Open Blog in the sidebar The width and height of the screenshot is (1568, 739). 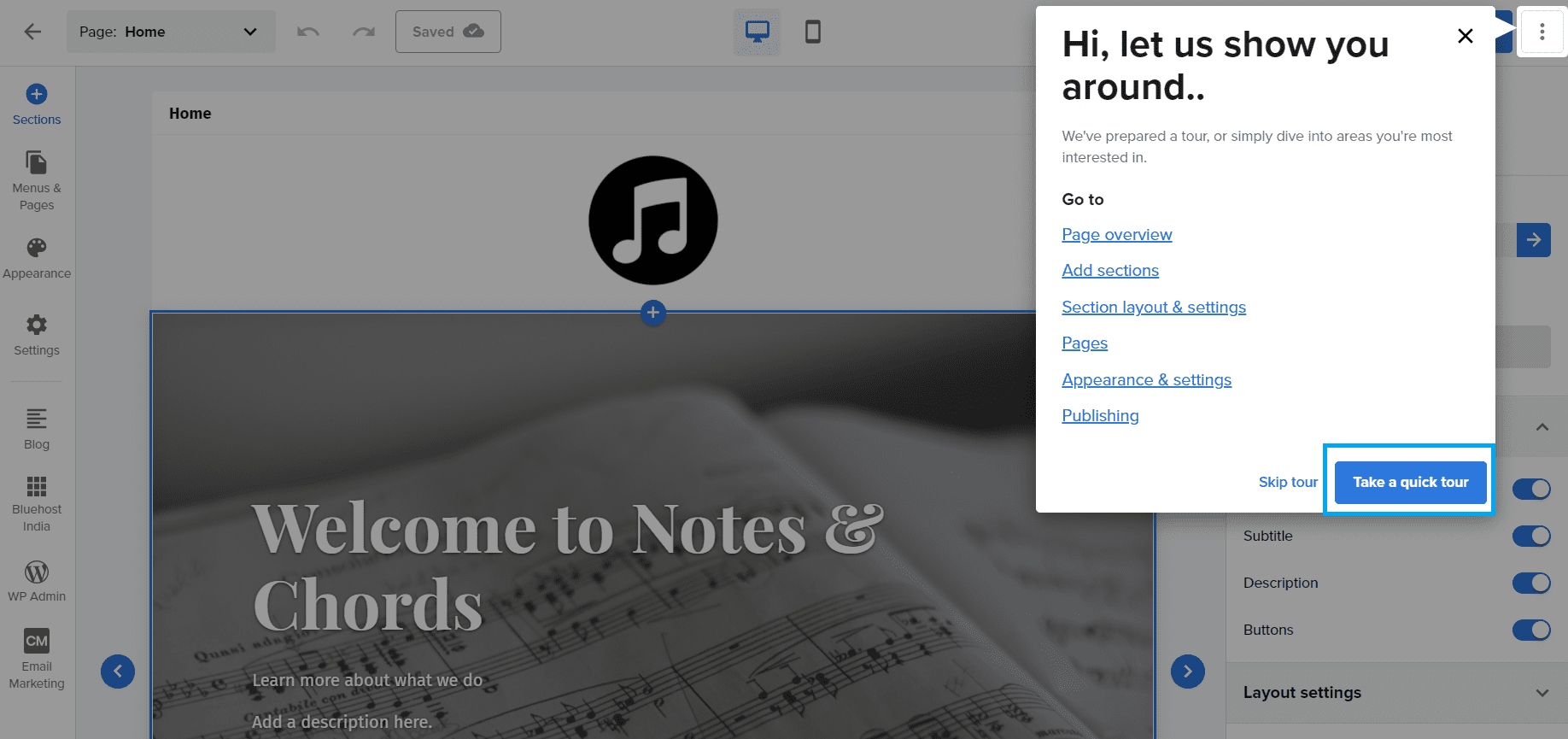point(37,429)
